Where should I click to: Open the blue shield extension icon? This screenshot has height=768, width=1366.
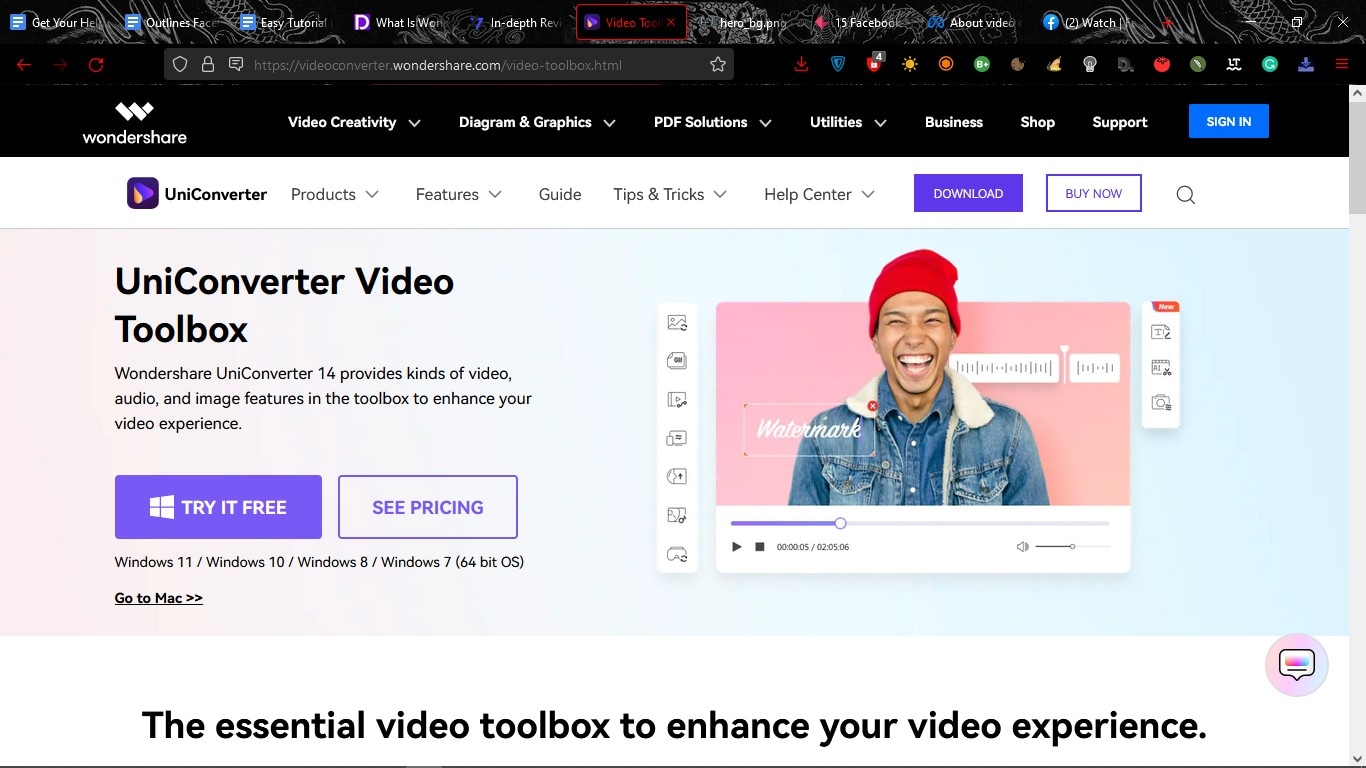838,65
